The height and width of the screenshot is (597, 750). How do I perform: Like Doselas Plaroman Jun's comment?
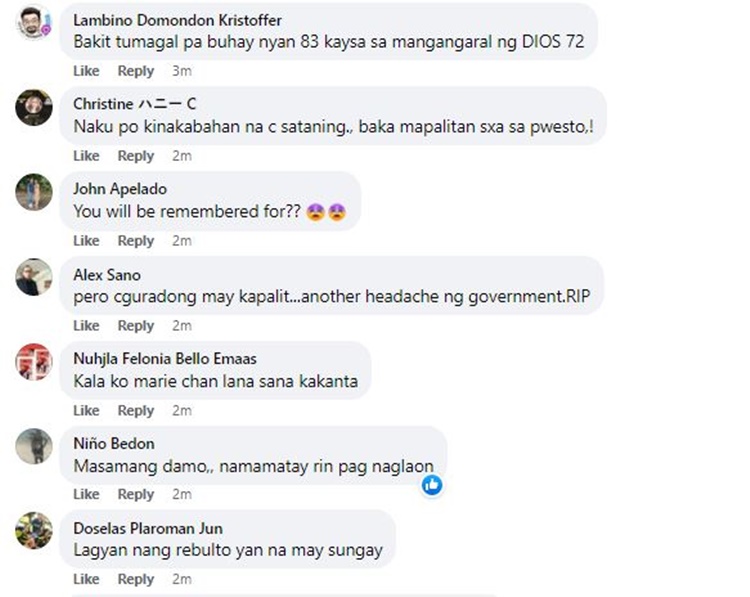(86, 579)
